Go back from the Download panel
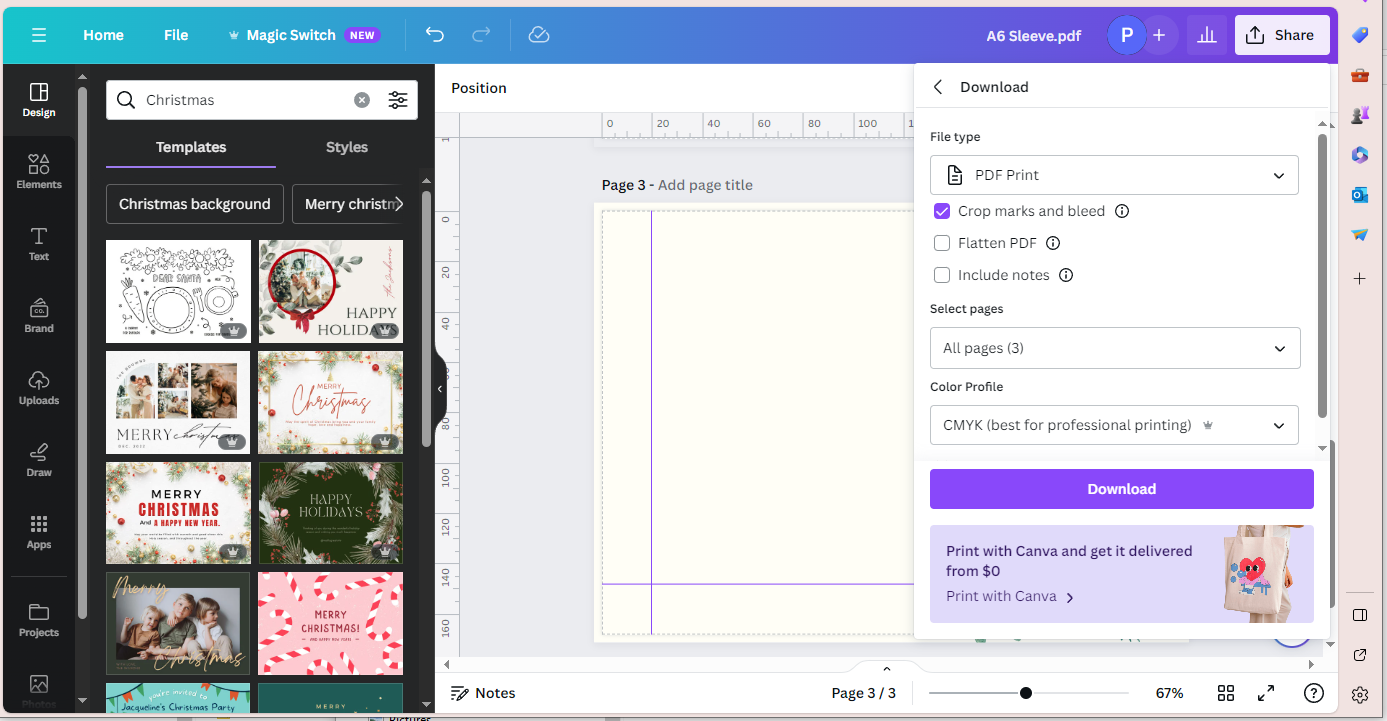Screen dimensions: 1387x721 [938, 87]
